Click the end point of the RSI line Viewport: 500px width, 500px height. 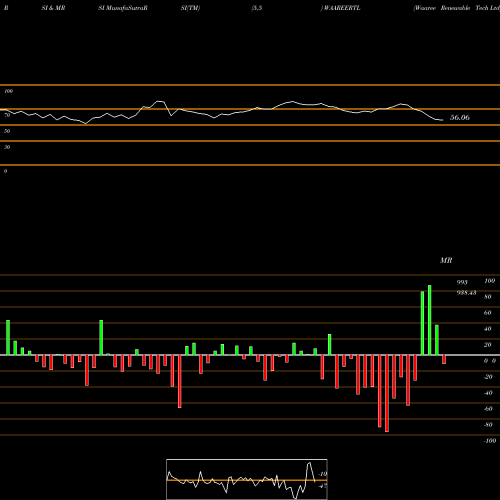coord(442,120)
